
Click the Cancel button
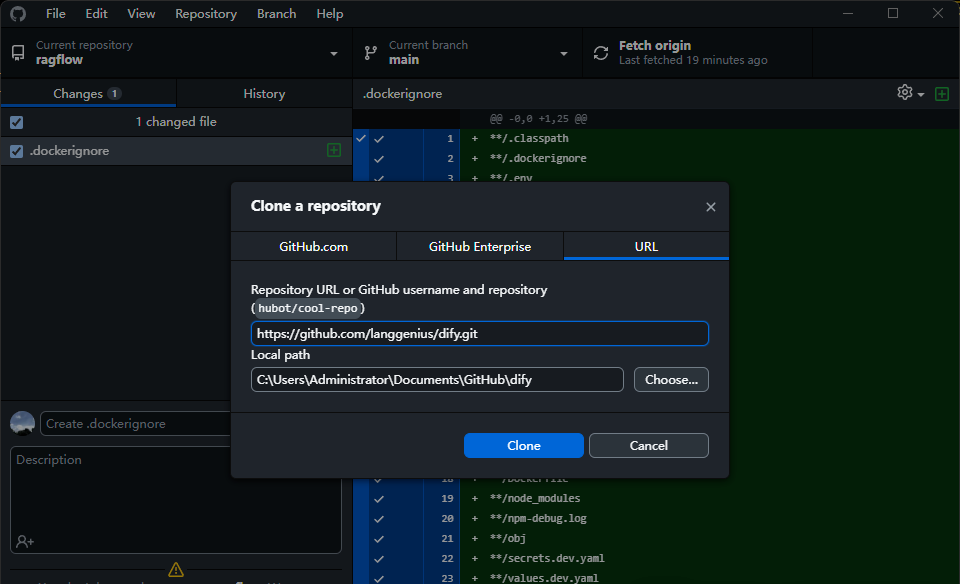point(648,446)
